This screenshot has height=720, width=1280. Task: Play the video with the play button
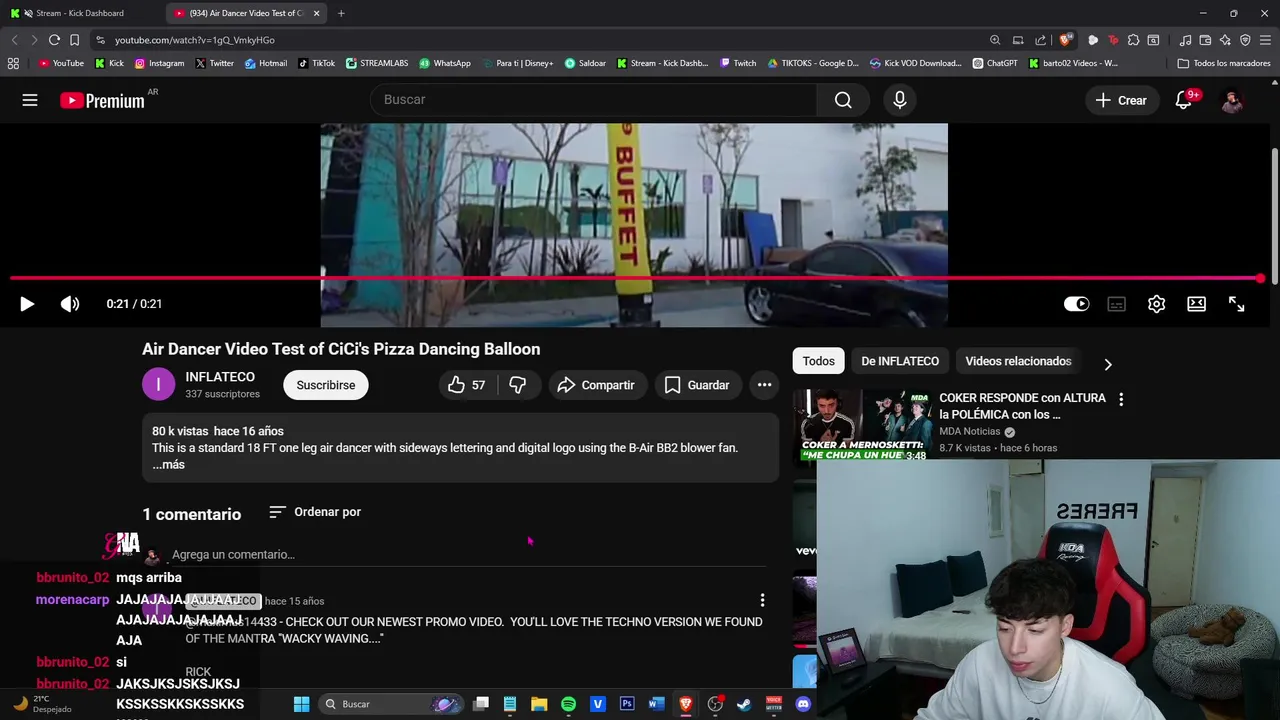click(x=27, y=304)
